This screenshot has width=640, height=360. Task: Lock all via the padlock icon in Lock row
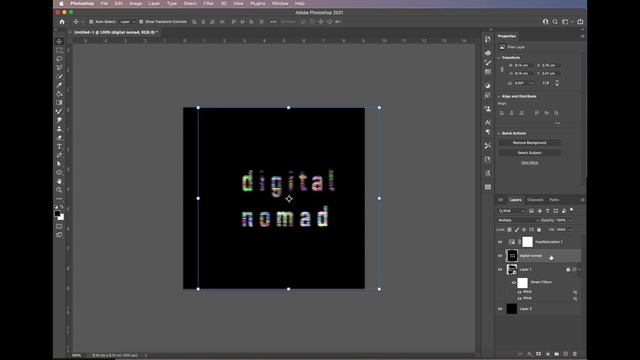tap(539, 230)
